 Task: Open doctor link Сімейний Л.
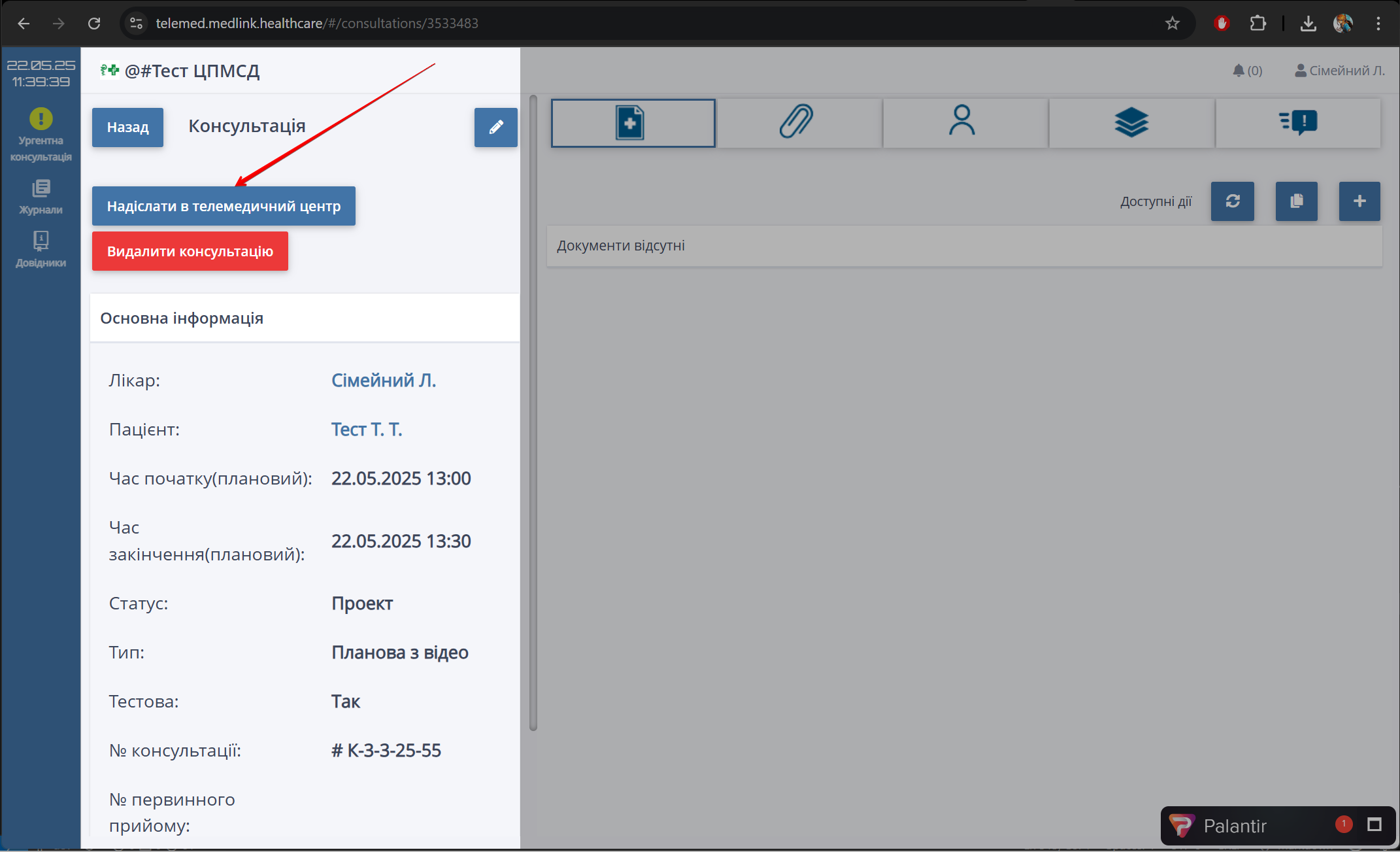click(x=383, y=381)
